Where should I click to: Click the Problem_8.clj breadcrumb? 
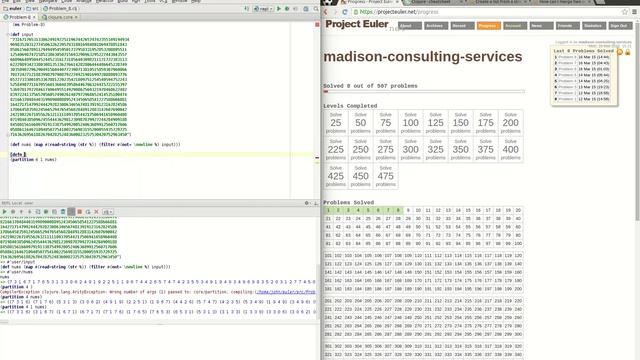[60, 9]
